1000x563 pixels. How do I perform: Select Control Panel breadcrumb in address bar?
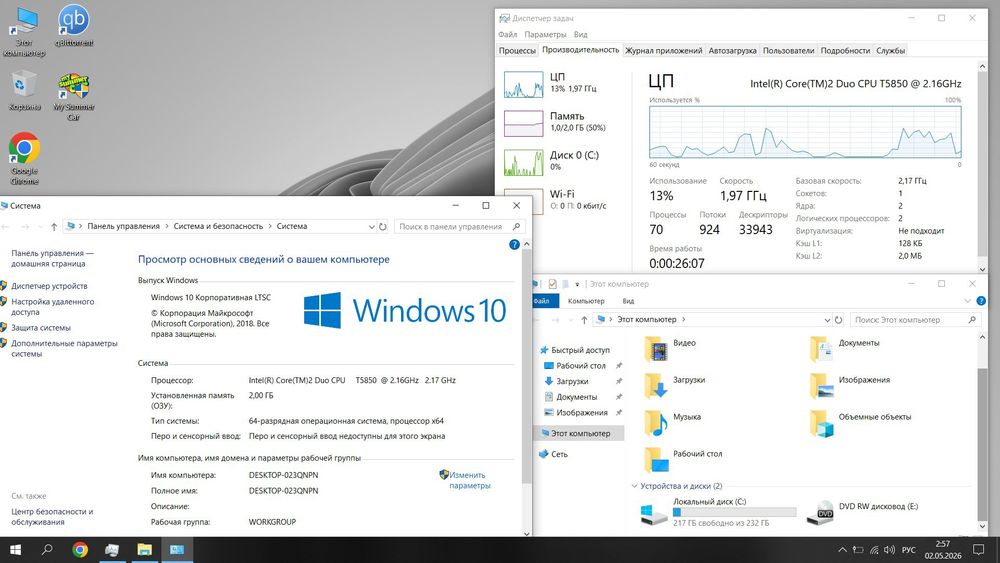tap(124, 226)
